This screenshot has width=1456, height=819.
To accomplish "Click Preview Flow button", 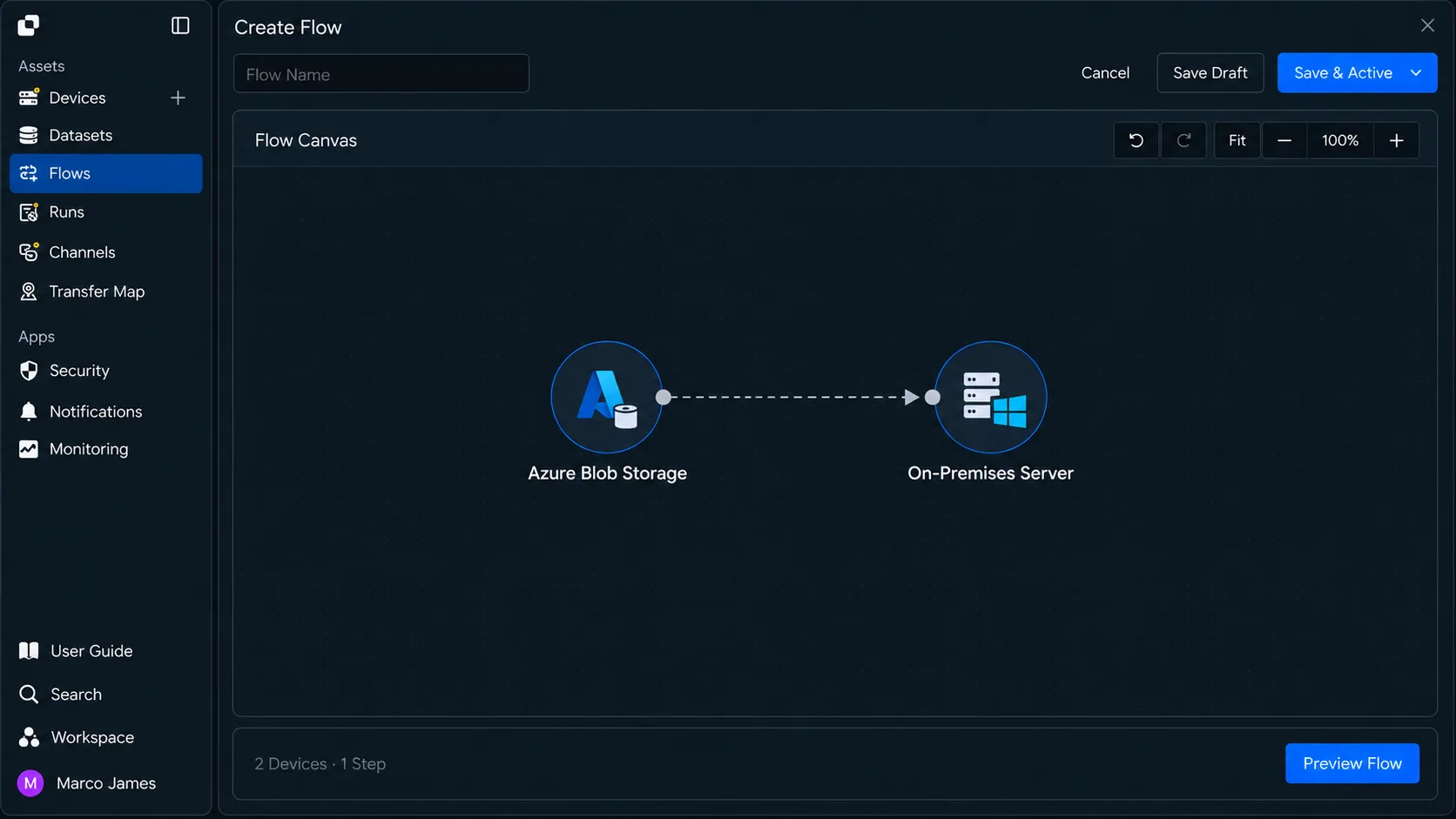I will (x=1352, y=763).
